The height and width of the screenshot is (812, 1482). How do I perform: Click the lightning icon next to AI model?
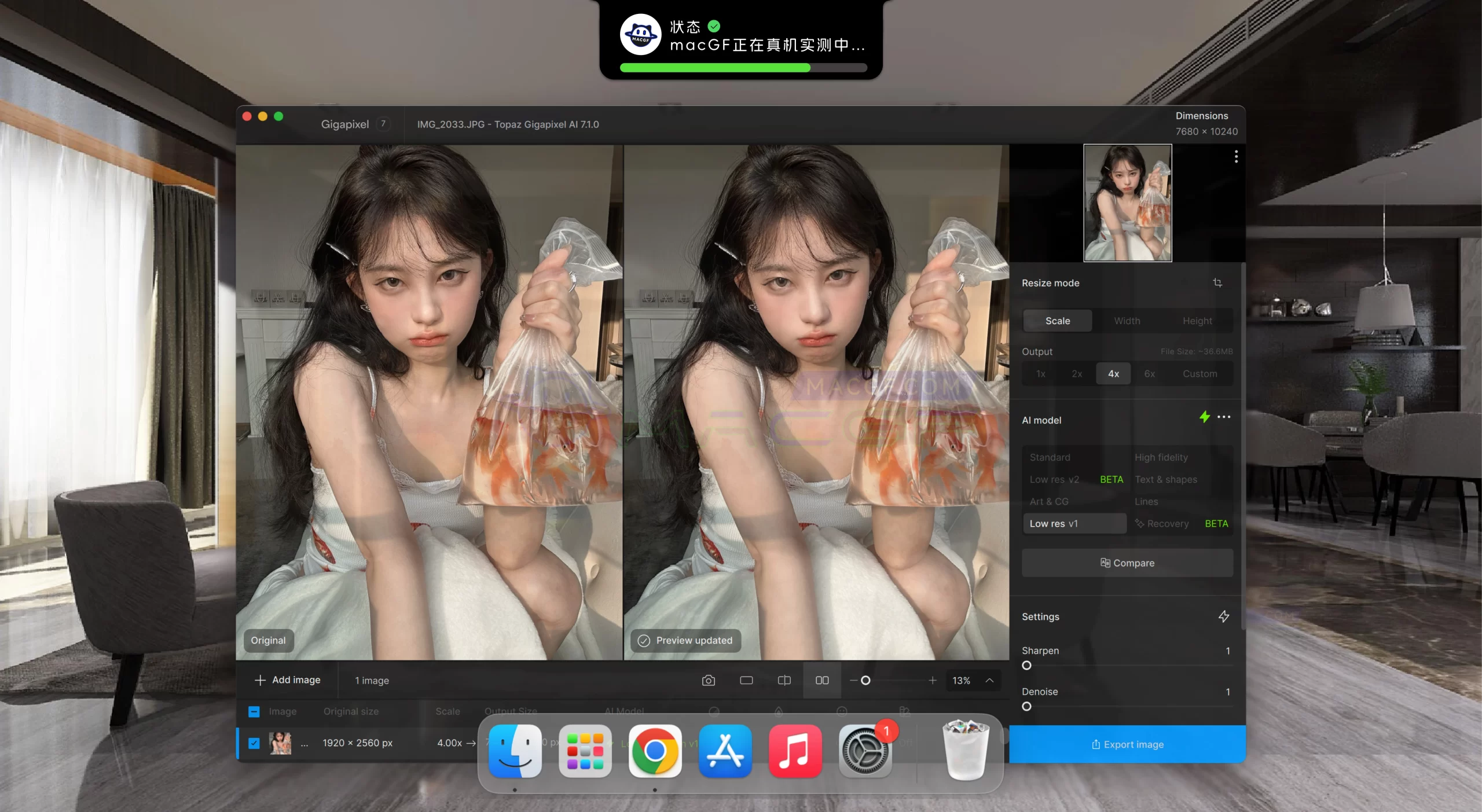pyautogui.click(x=1205, y=417)
